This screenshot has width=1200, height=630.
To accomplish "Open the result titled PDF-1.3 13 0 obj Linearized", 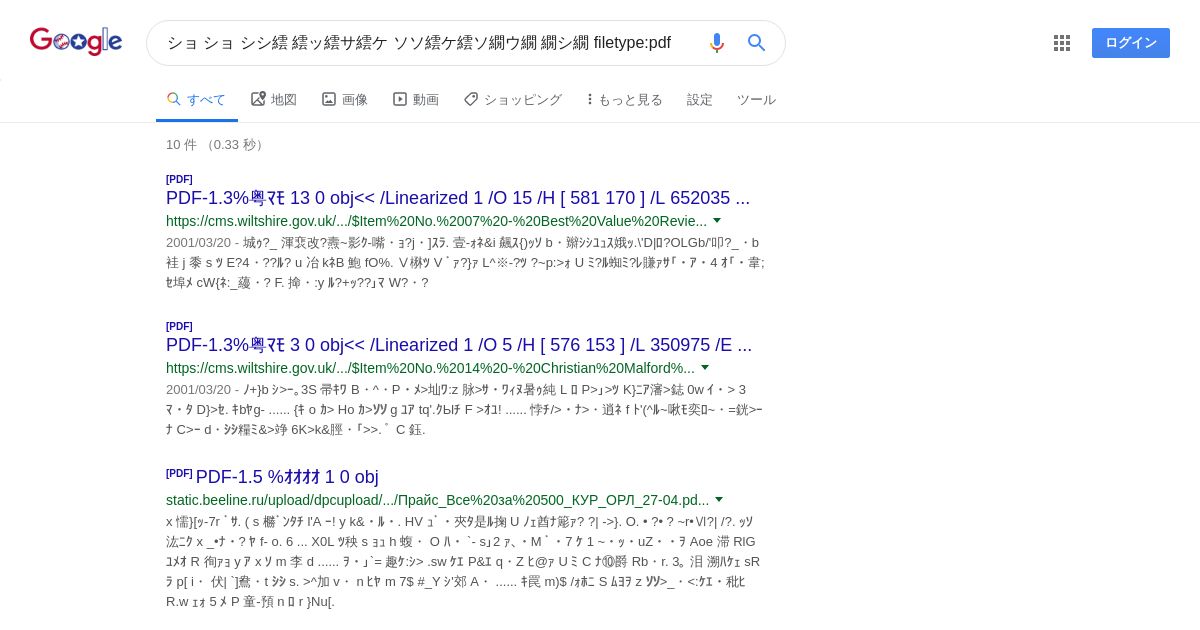I will 458,198.
